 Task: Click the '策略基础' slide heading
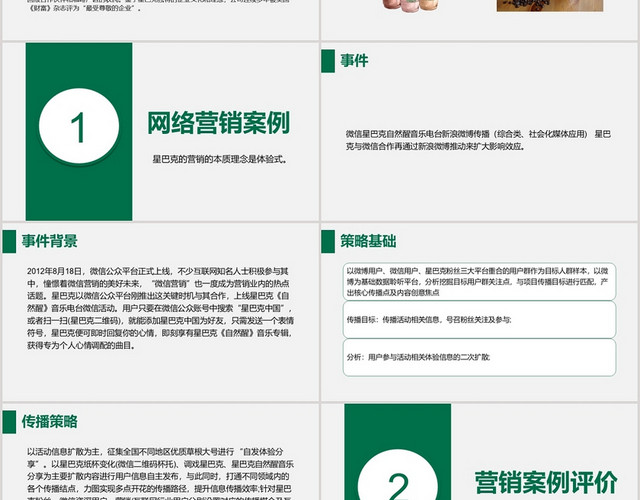click(368, 241)
